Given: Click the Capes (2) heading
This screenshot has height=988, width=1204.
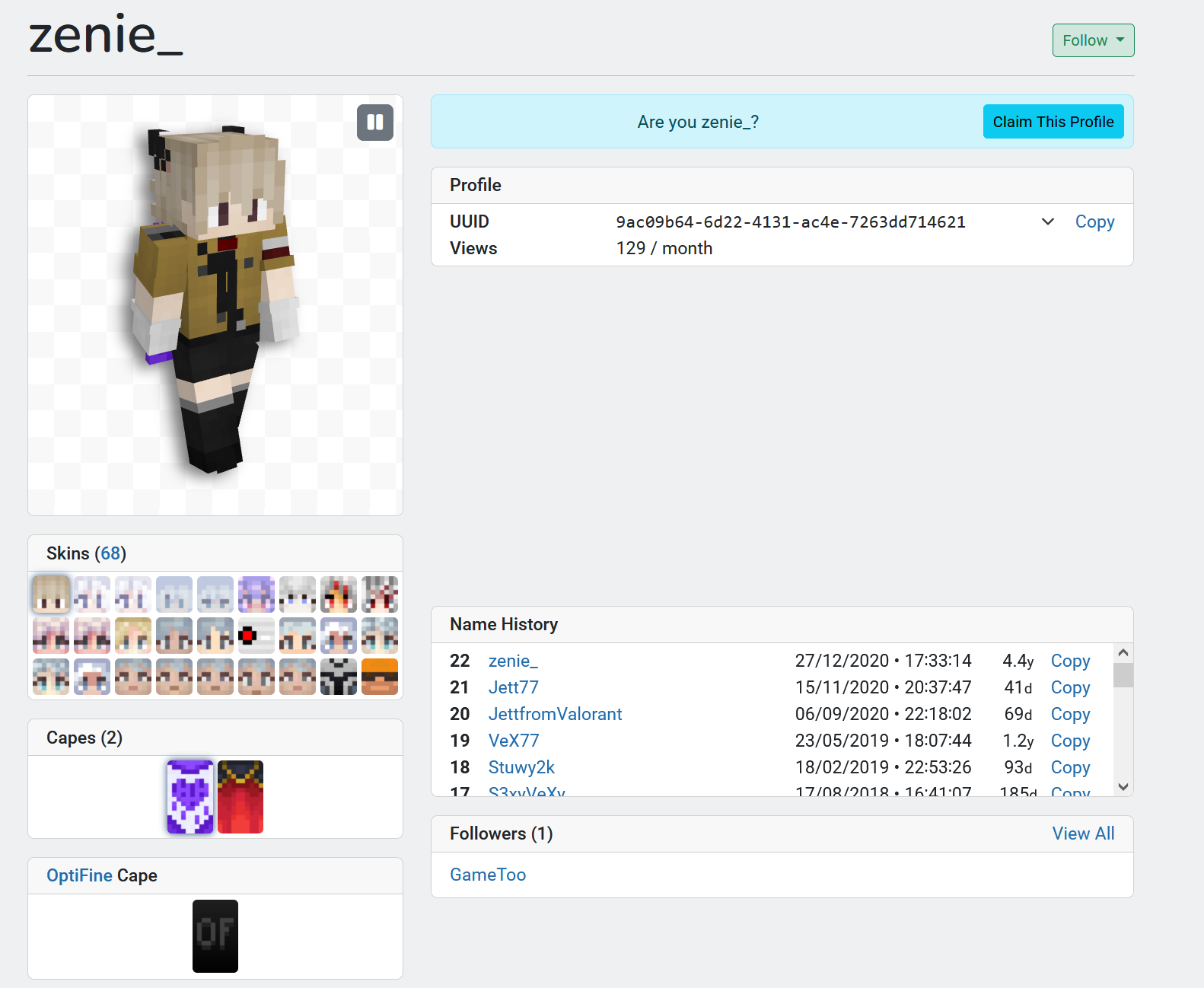Looking at the screenshot, I should [x=84, y=738].
